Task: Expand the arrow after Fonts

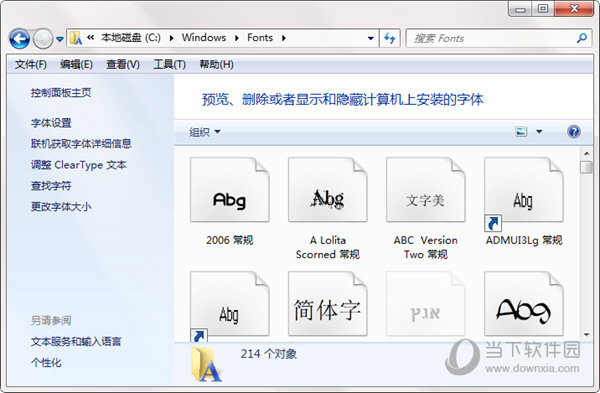Action: [x=284, y=38]
